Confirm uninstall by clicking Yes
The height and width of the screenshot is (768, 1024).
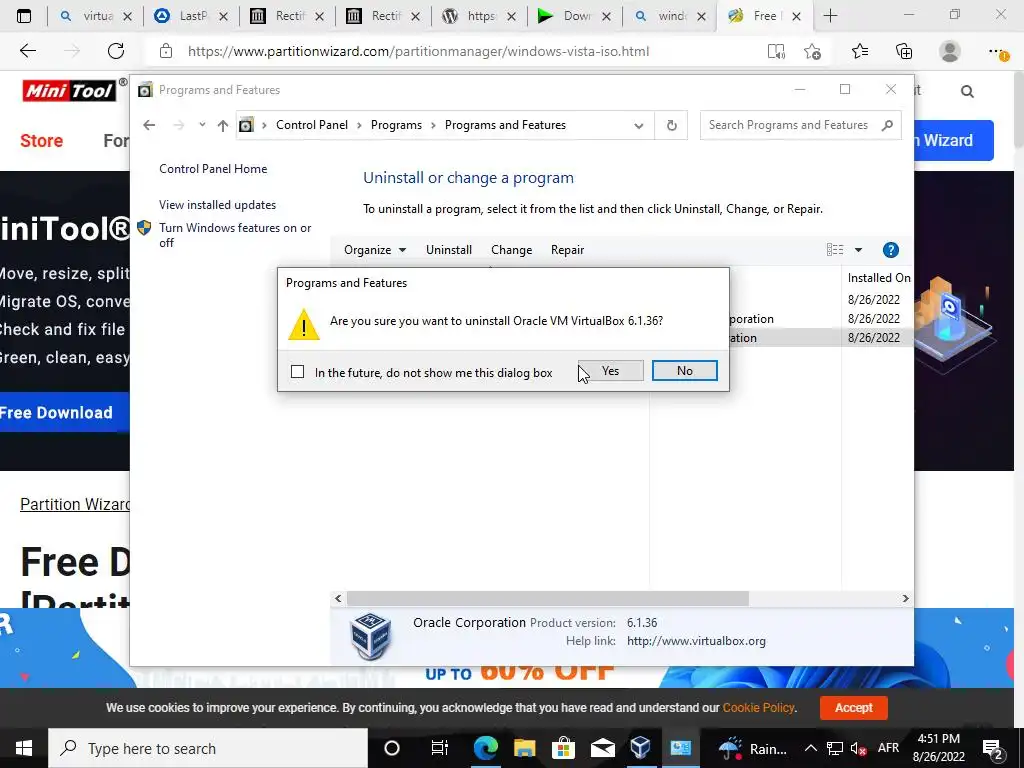point(610,371)
